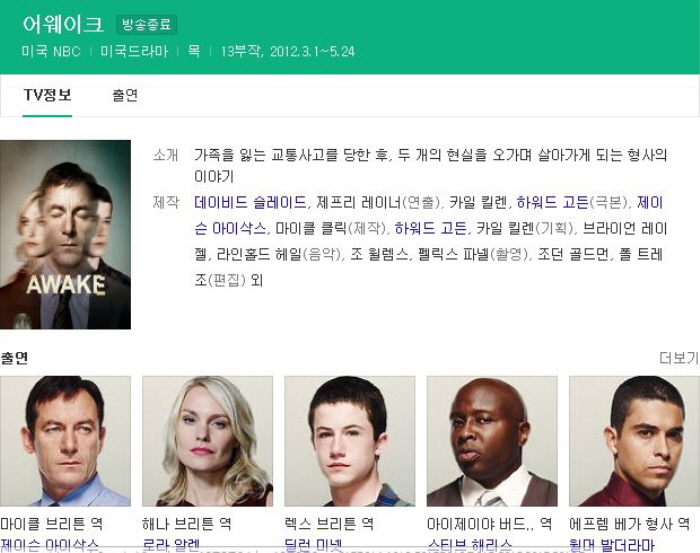700x553 pixels.
Task: Open 데이비드 슬레이드 link
Action: pos(250,203)
